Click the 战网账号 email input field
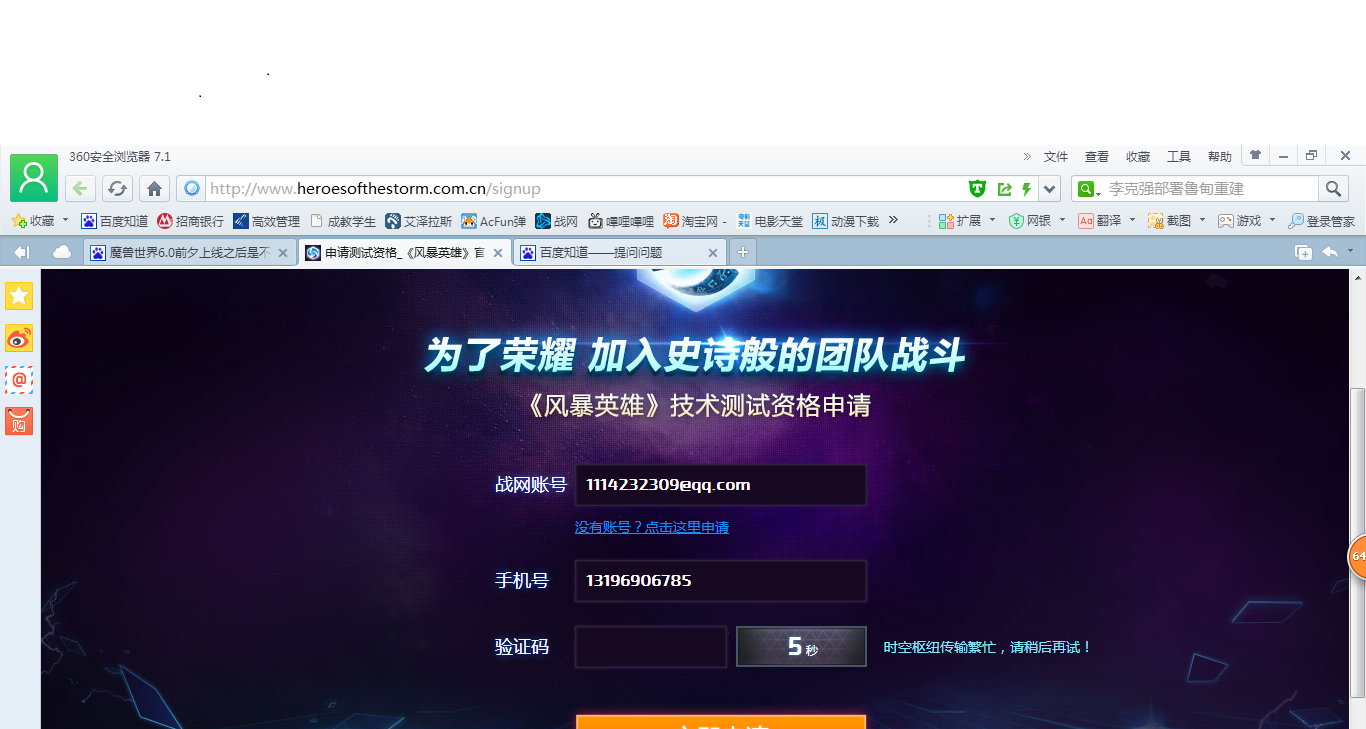 pos(720,485)
